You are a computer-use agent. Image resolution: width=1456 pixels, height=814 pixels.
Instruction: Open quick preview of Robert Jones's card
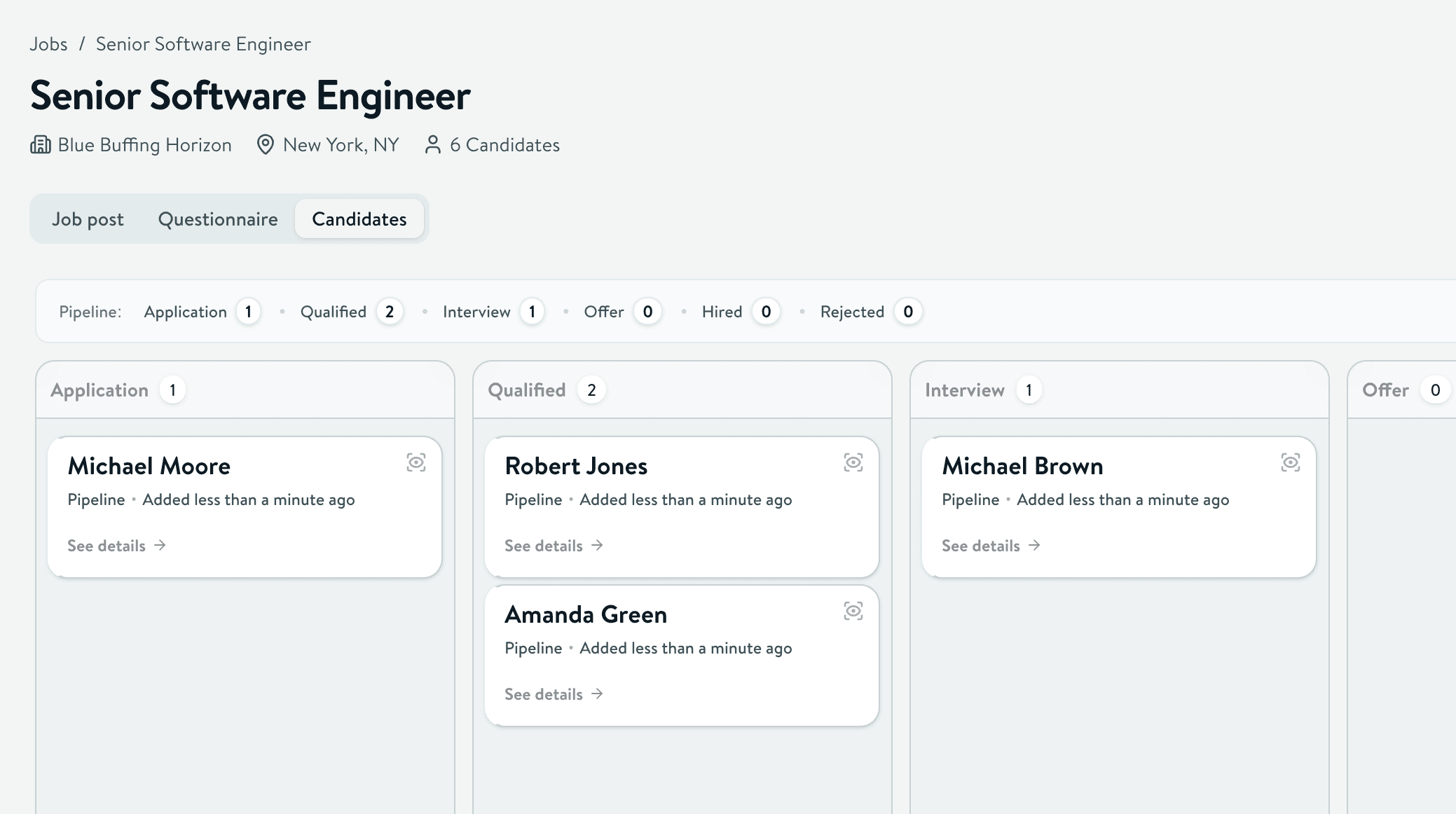(x=853, y=462)
